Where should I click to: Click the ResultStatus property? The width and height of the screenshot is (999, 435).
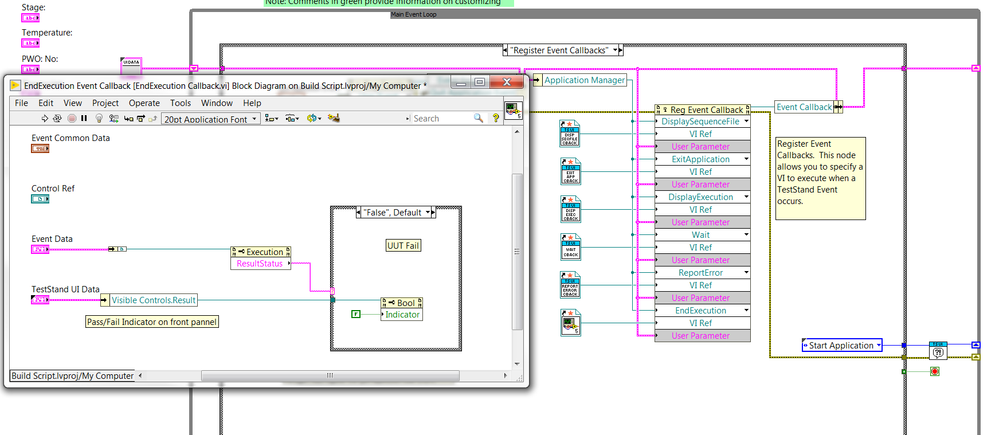click(x=260, y=264)
